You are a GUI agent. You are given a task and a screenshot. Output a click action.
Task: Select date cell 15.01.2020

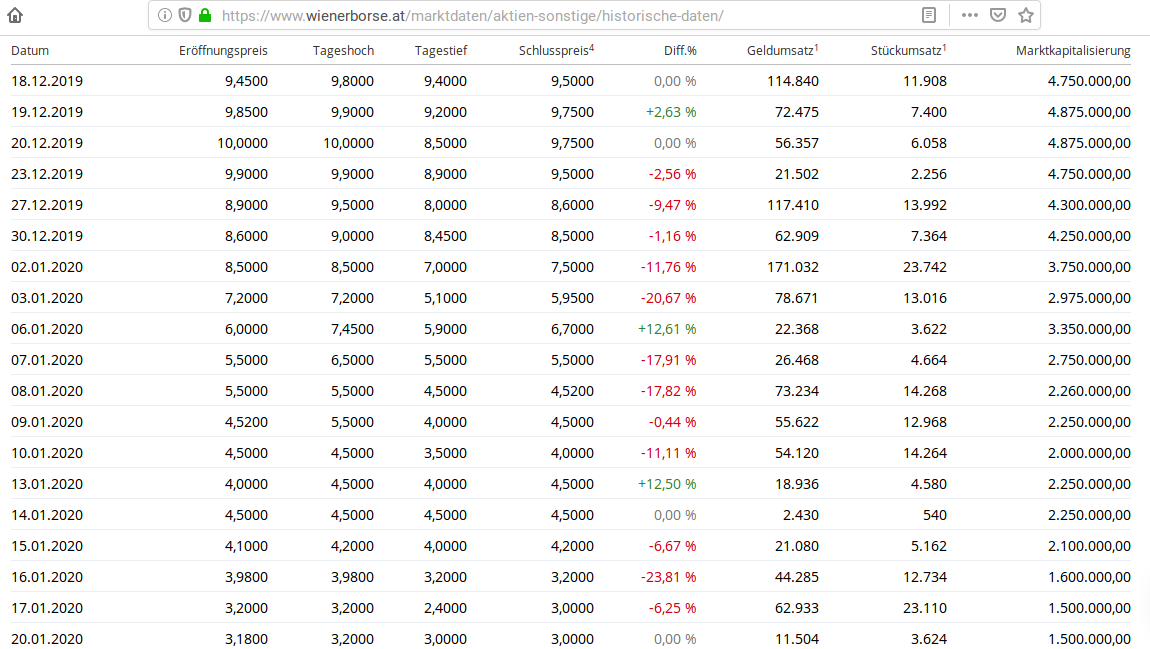click(47, 546)
